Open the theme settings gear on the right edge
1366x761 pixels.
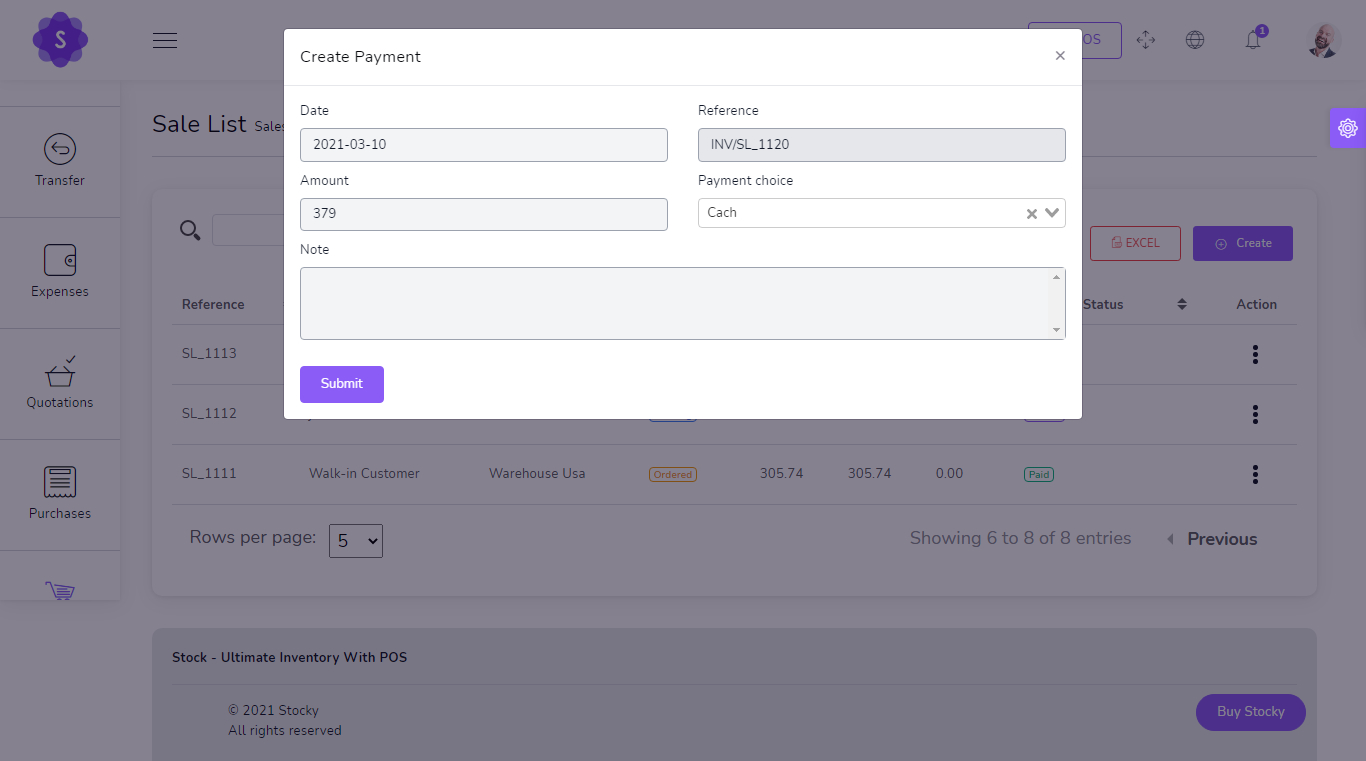click(x=1347, y=127)
